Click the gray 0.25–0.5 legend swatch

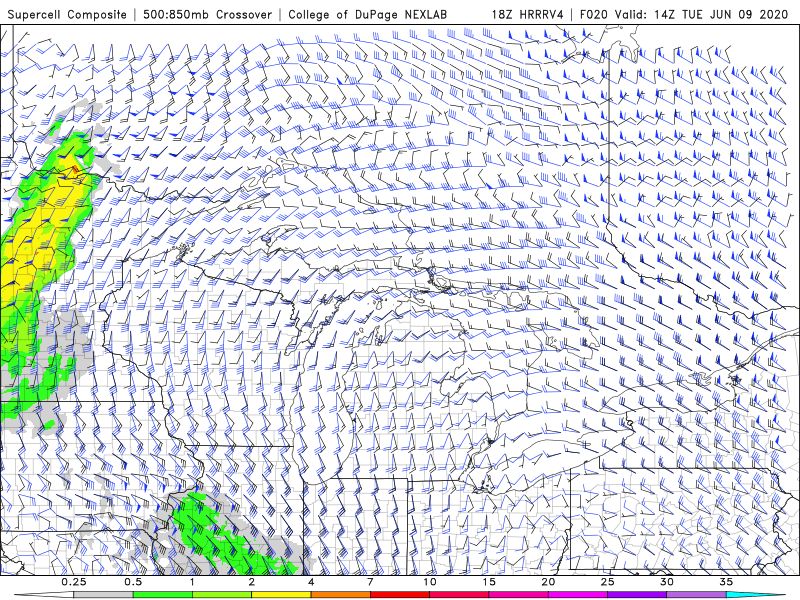[x=103, y=595]
